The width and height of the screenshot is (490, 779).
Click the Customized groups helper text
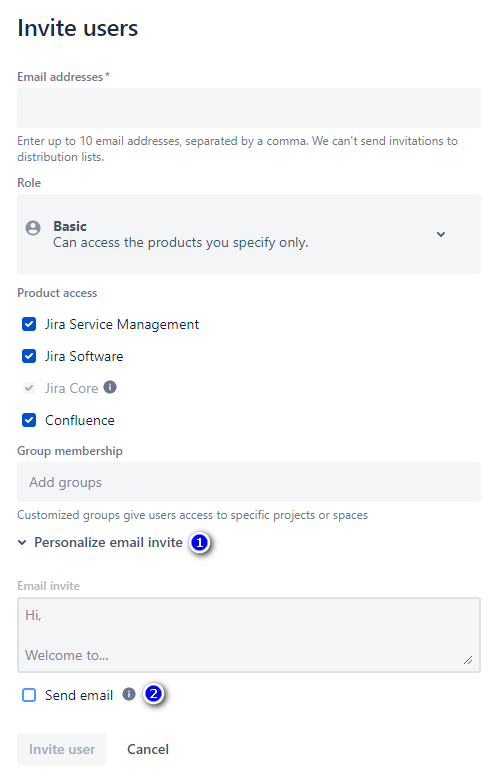[192, 515]
